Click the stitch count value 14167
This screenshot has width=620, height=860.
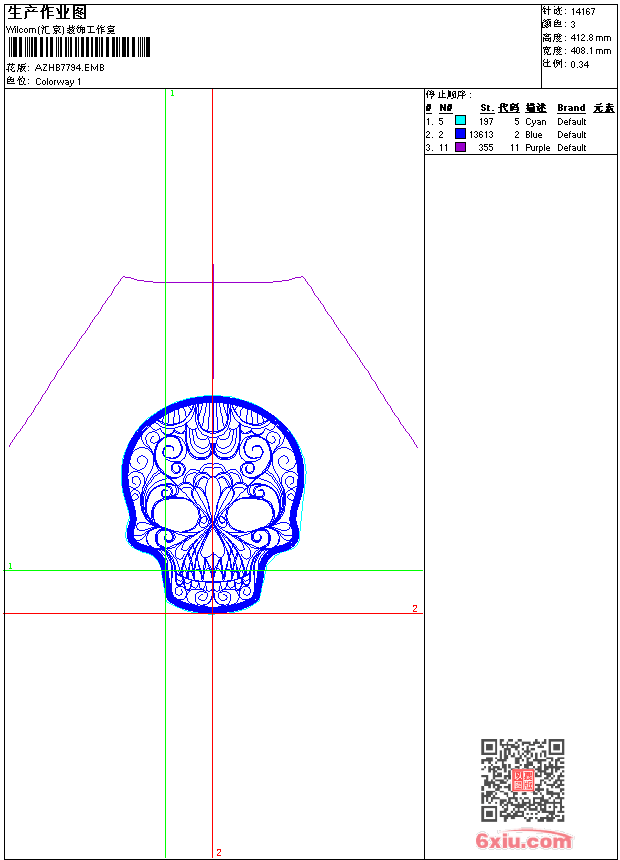pyautogui.click(x=583, y=12)
